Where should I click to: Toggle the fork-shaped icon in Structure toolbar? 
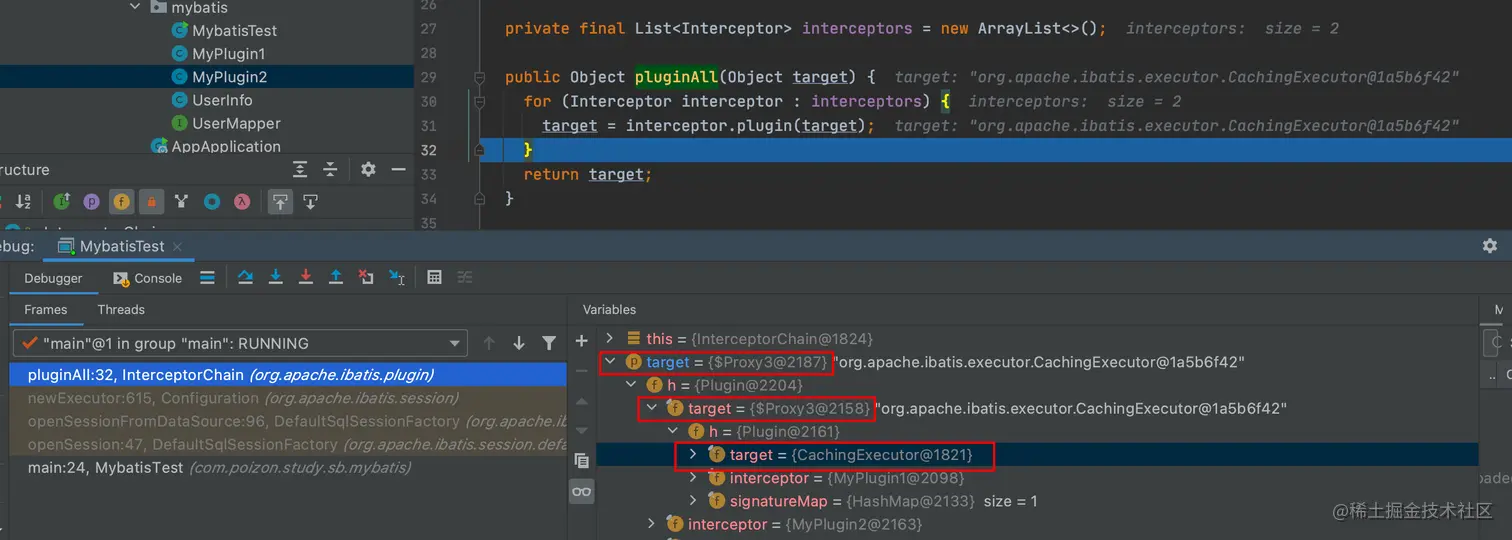[x=181, y=201]
